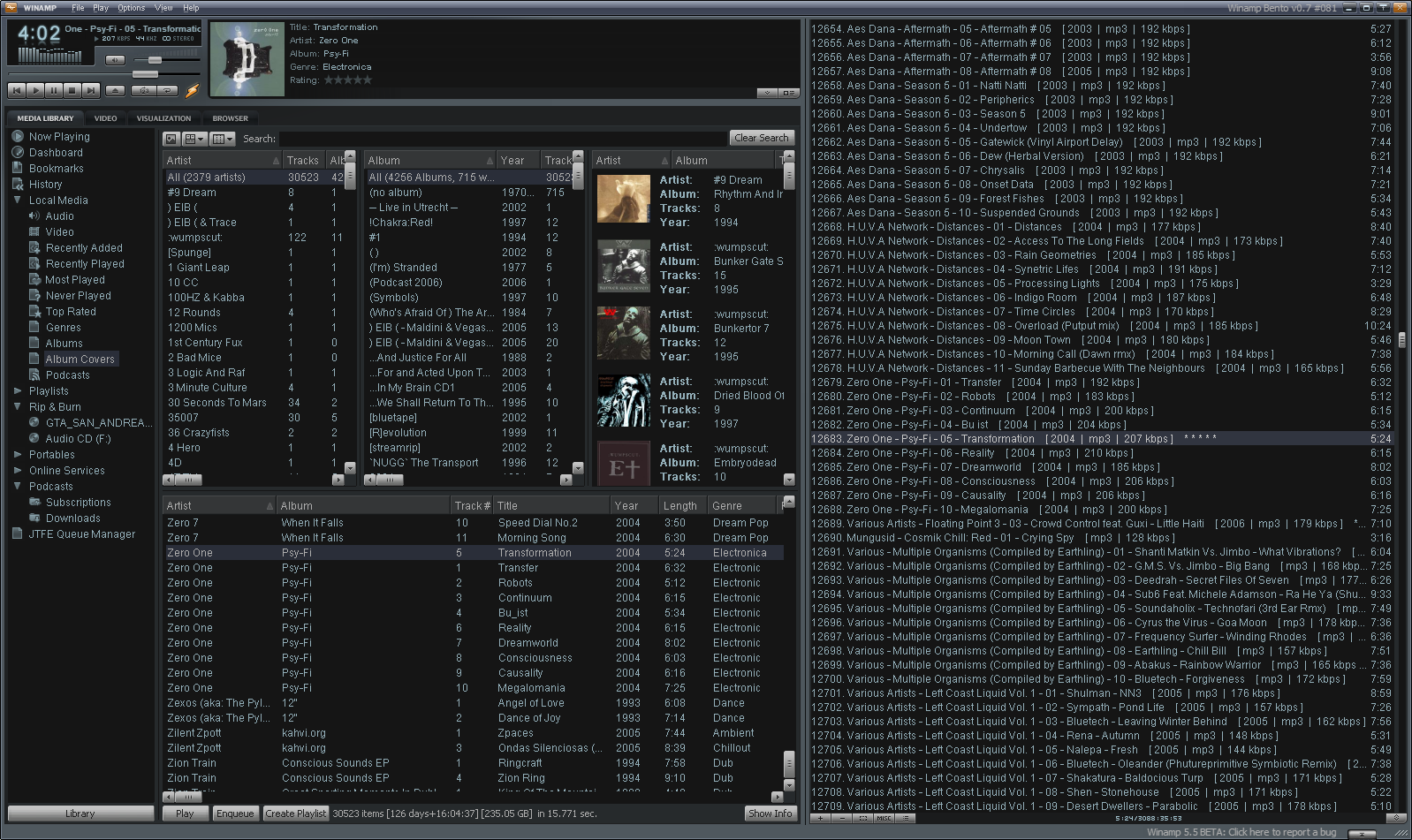The image size is (1412, 840).
Task: Open Audio CD (F:) drive
Action: [x=78, y=439]
